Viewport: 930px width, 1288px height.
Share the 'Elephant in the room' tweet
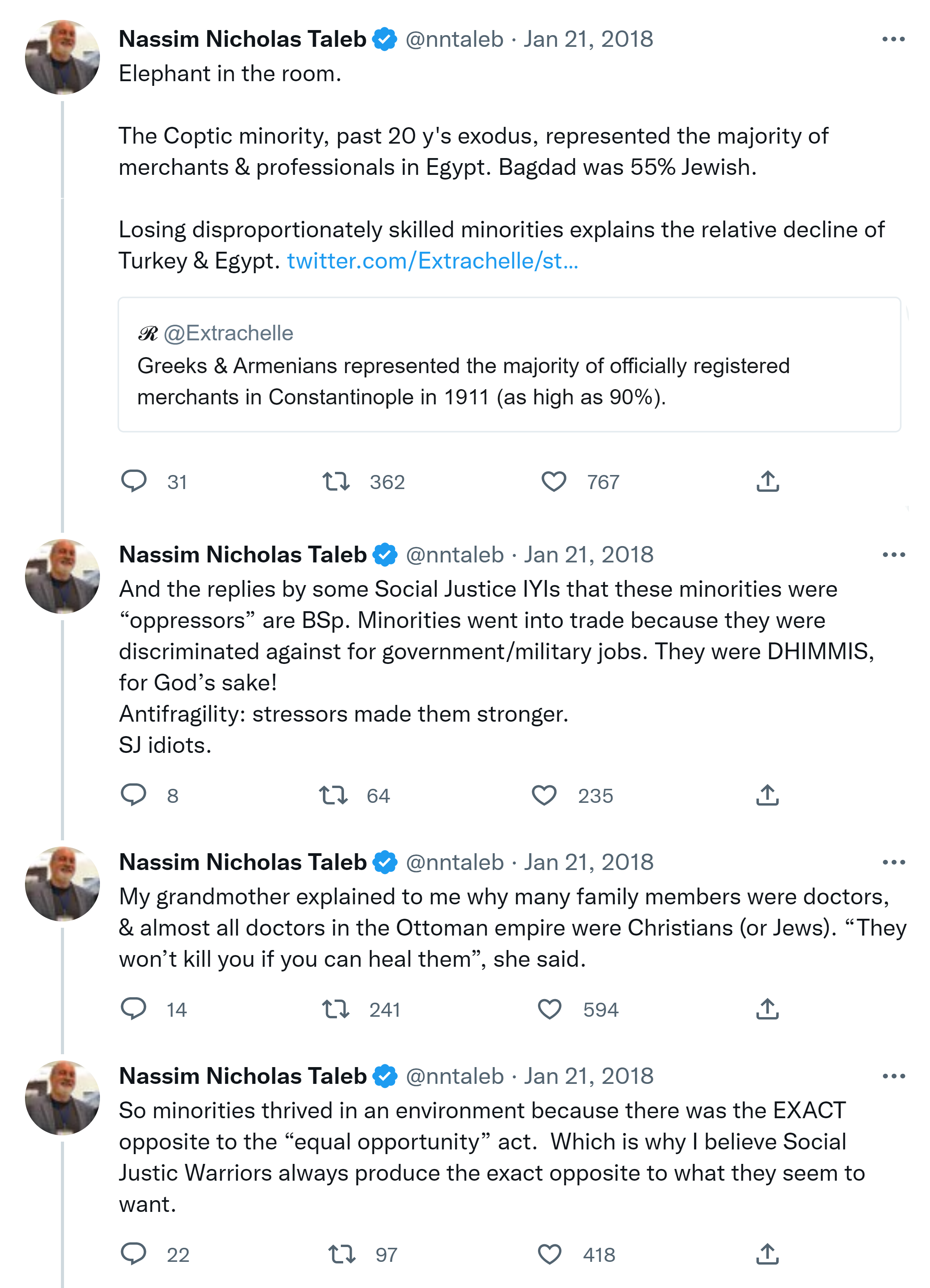(768, 481)
